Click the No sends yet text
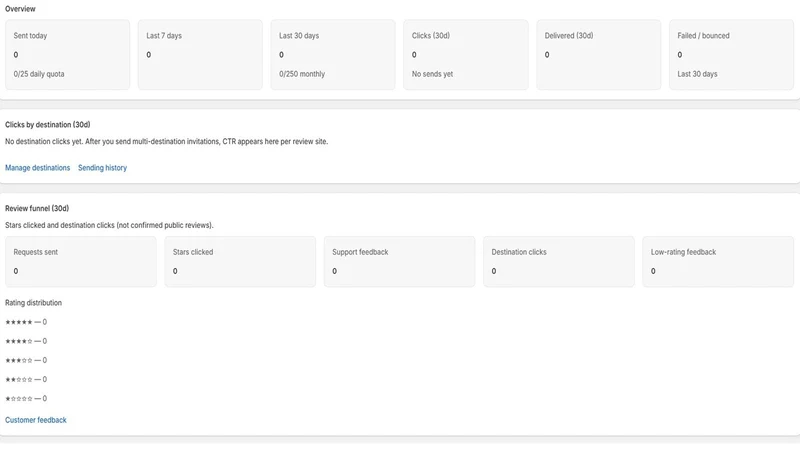 (432, 74)
